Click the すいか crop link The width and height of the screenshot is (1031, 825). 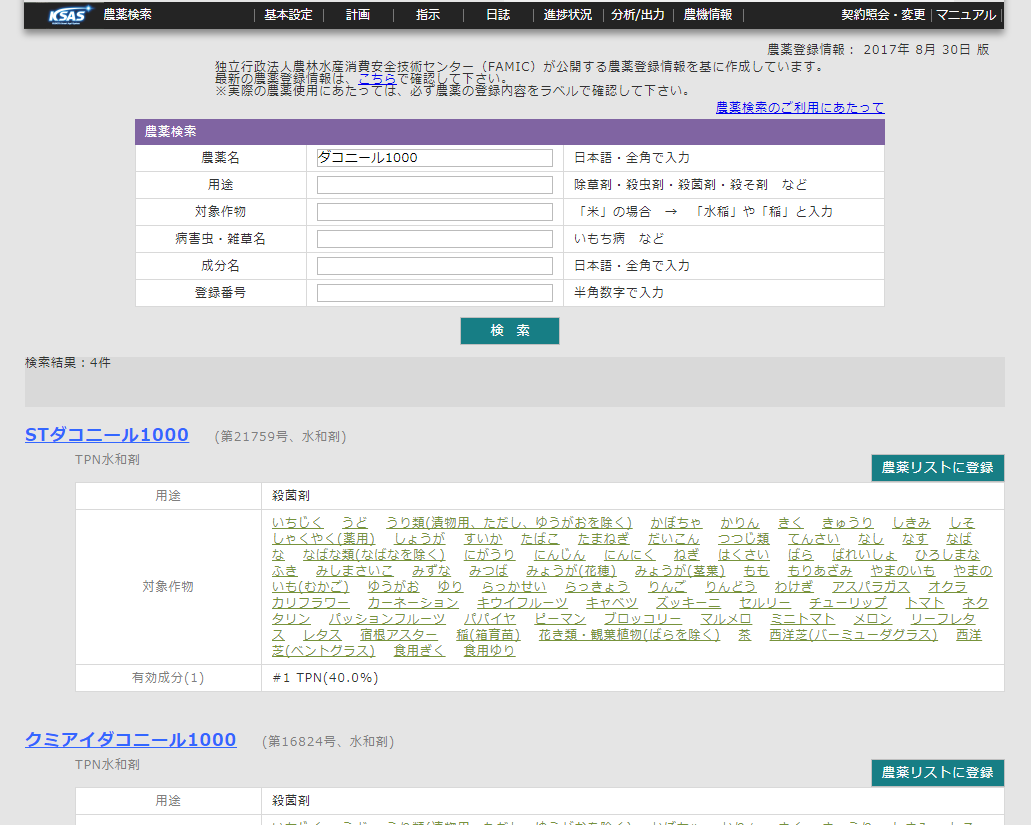(x=483, y=538)
